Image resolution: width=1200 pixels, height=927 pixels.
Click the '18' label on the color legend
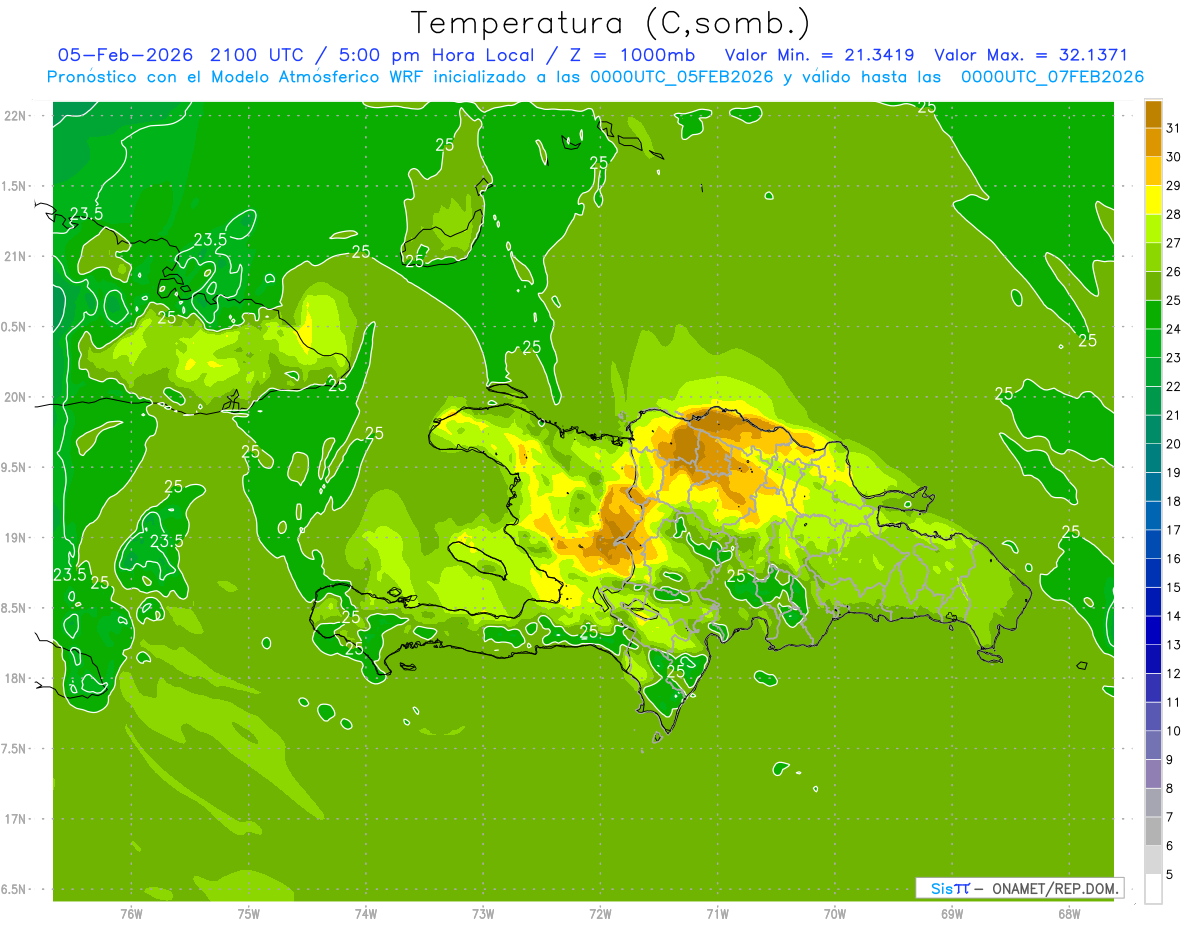point(1173,502)
